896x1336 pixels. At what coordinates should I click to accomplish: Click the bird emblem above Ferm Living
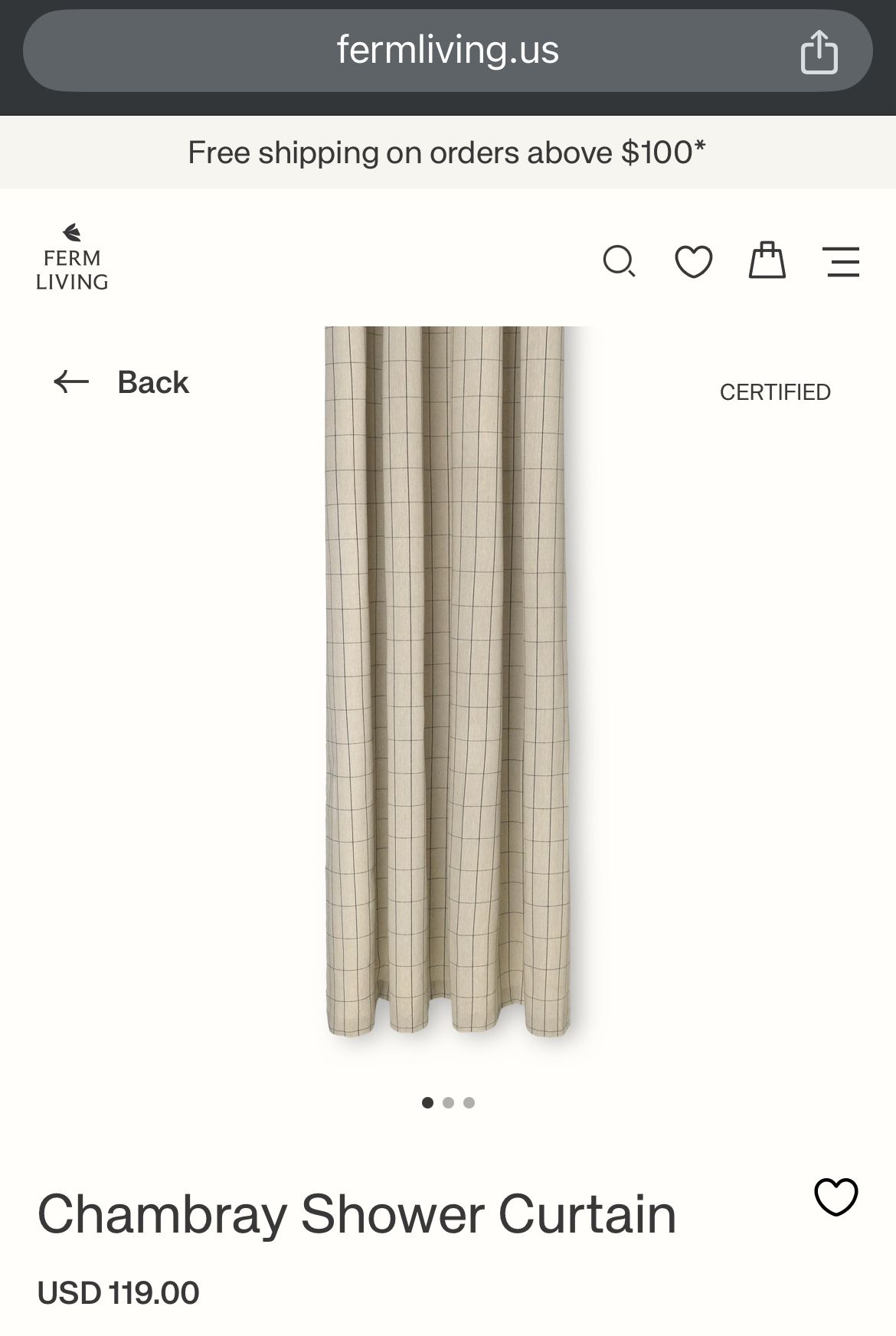pyautogui.click(x=72, y=232)
